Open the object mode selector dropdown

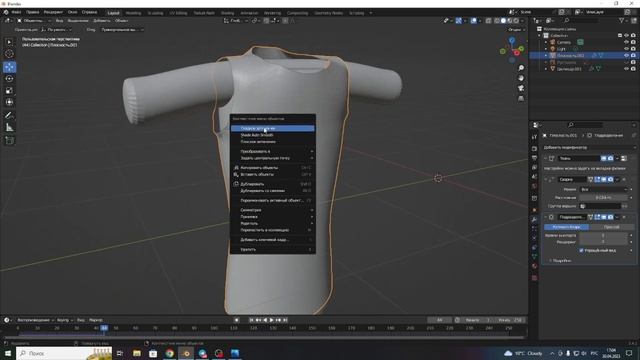tap(33, 20)
